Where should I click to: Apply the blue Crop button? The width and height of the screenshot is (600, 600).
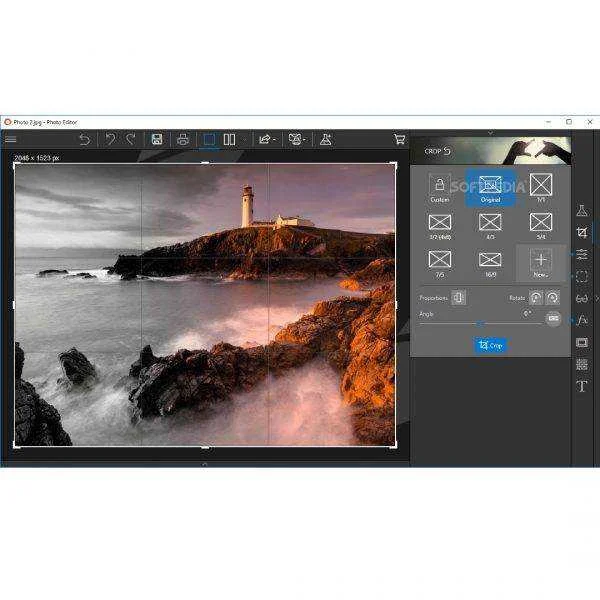pos(490,345)
